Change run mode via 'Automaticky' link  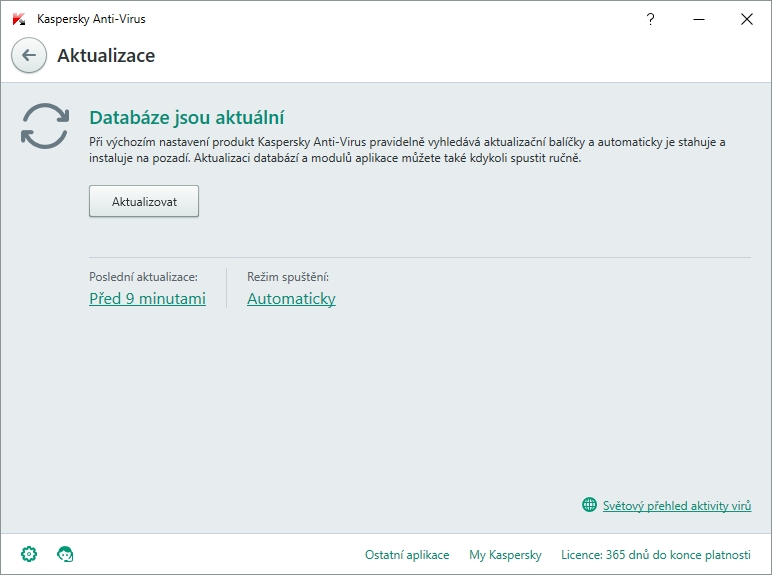click(x=291, y=298)
